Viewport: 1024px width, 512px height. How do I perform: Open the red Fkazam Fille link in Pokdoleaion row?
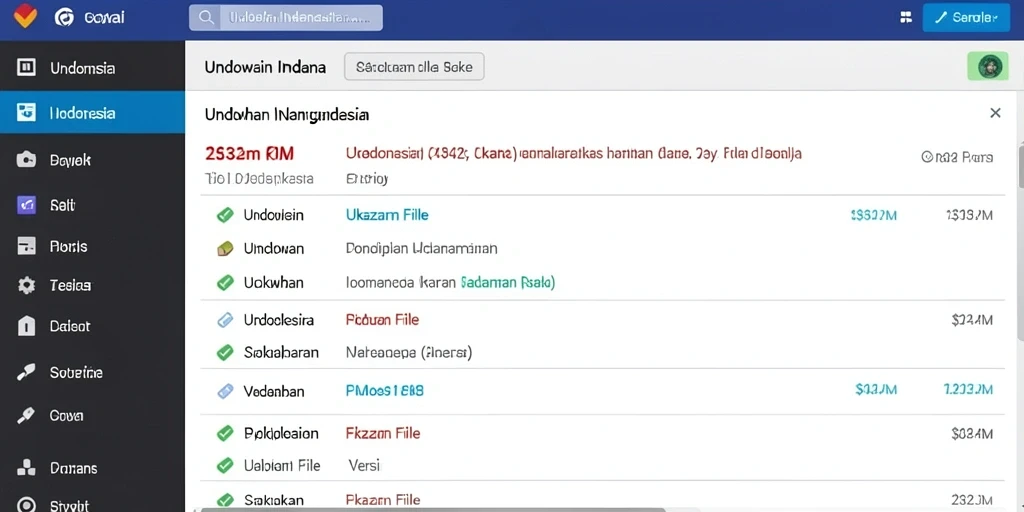click(x=383, y=433)
